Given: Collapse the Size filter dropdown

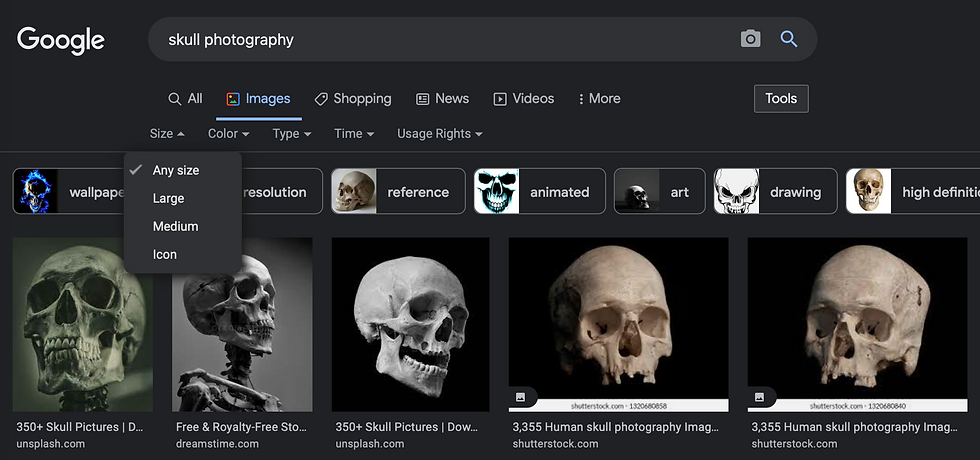Looking at the screenshot, I should 167,134.
